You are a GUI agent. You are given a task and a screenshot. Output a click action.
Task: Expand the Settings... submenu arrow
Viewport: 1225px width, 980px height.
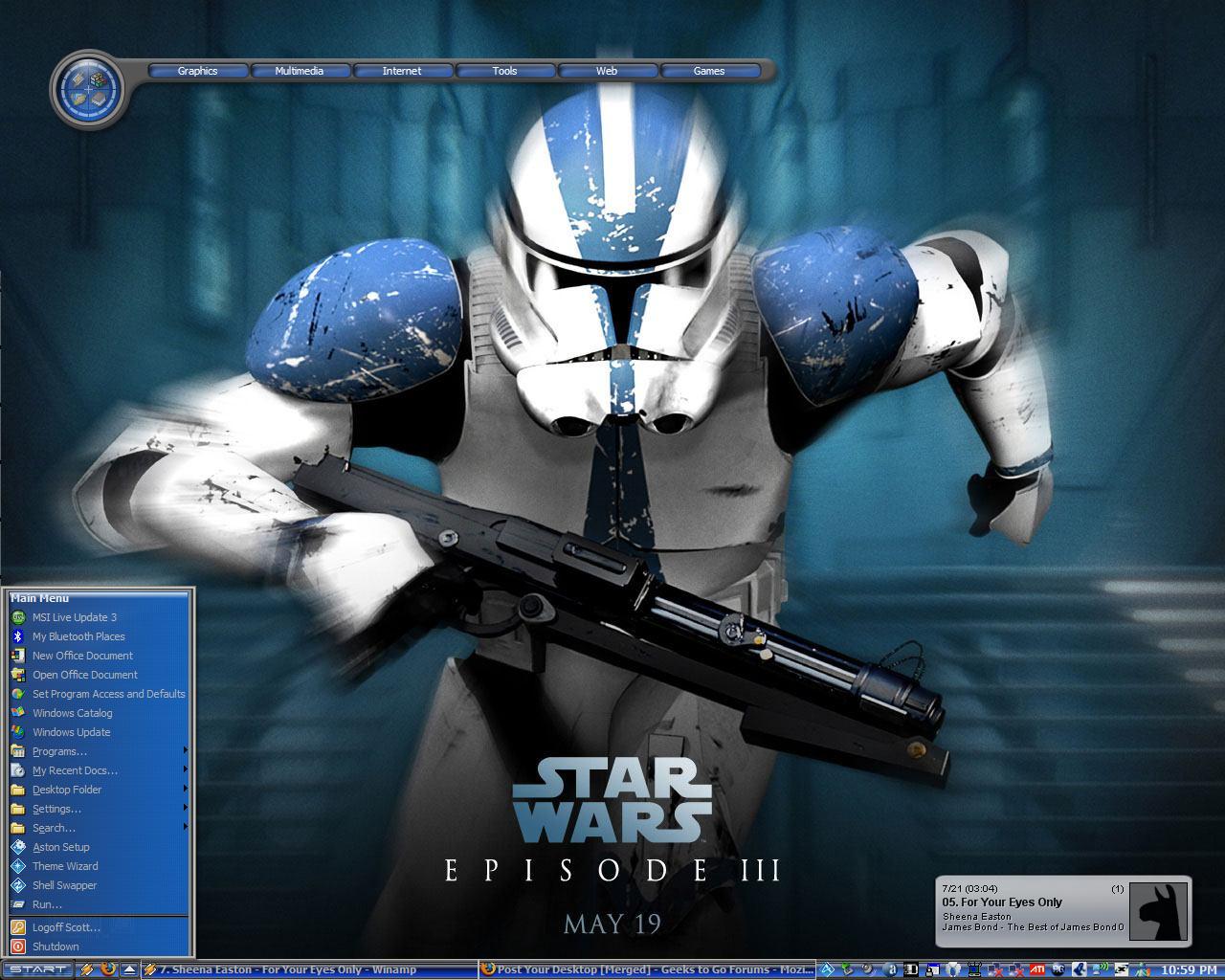pos(185,809)
